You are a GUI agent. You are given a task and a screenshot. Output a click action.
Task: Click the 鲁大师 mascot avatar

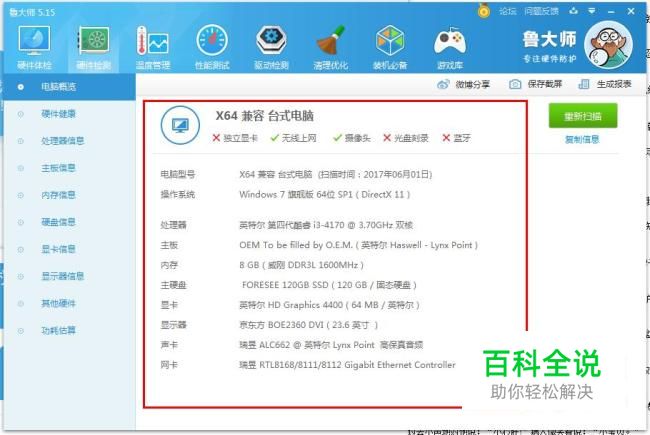tap(608, 45)
